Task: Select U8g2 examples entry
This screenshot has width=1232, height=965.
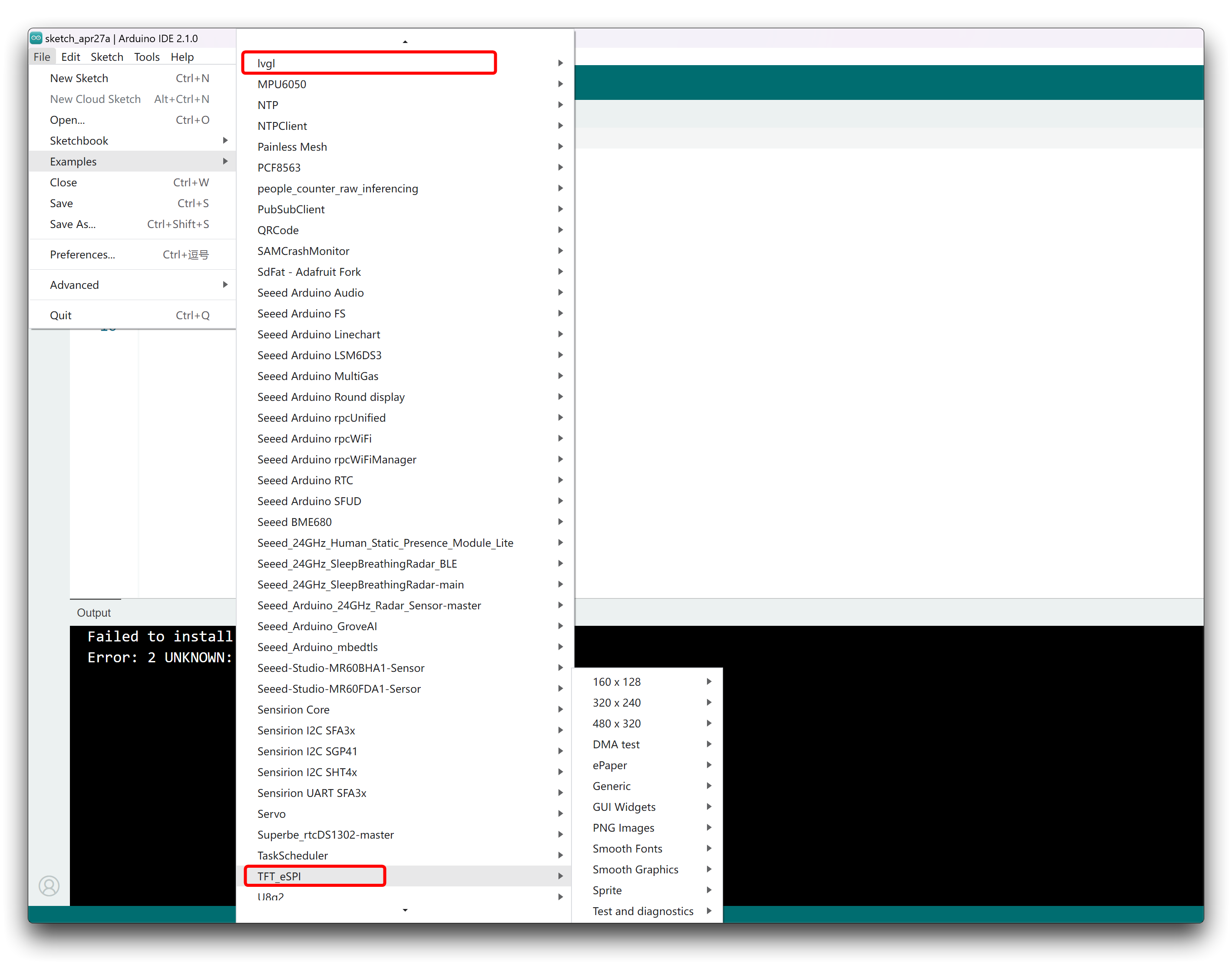Action: tap(404, 897)
